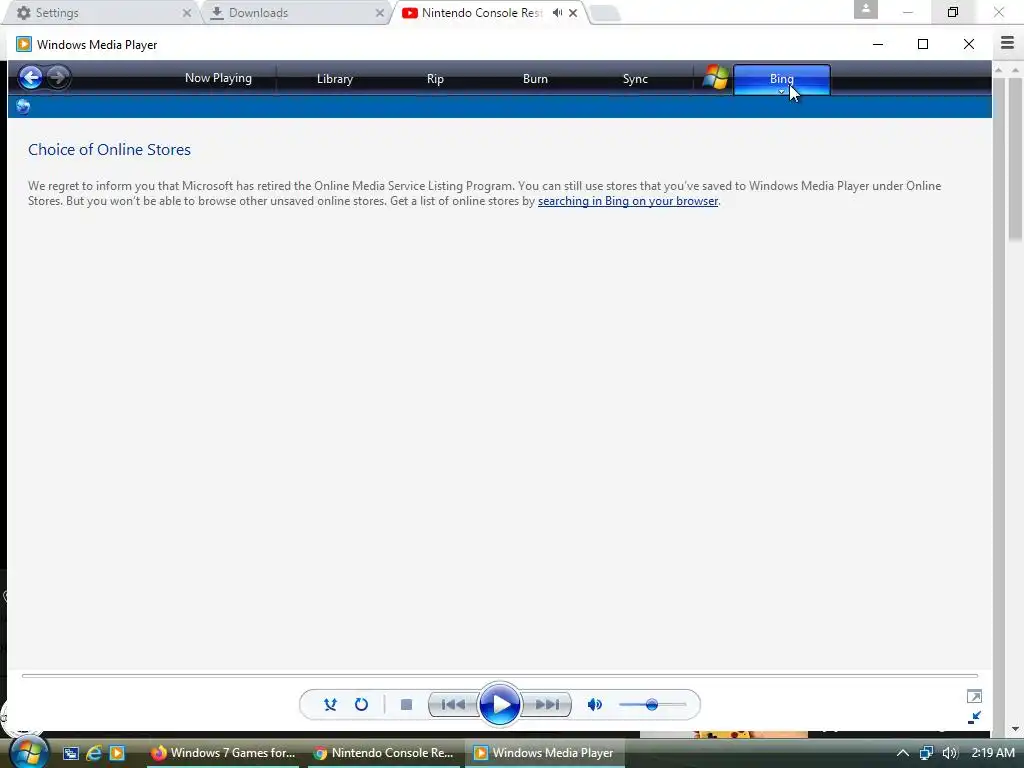Image resolution: width=1024 pixels, height=768 pixels.
Task: Click the volume slider handle
Action: coord(651,705)
